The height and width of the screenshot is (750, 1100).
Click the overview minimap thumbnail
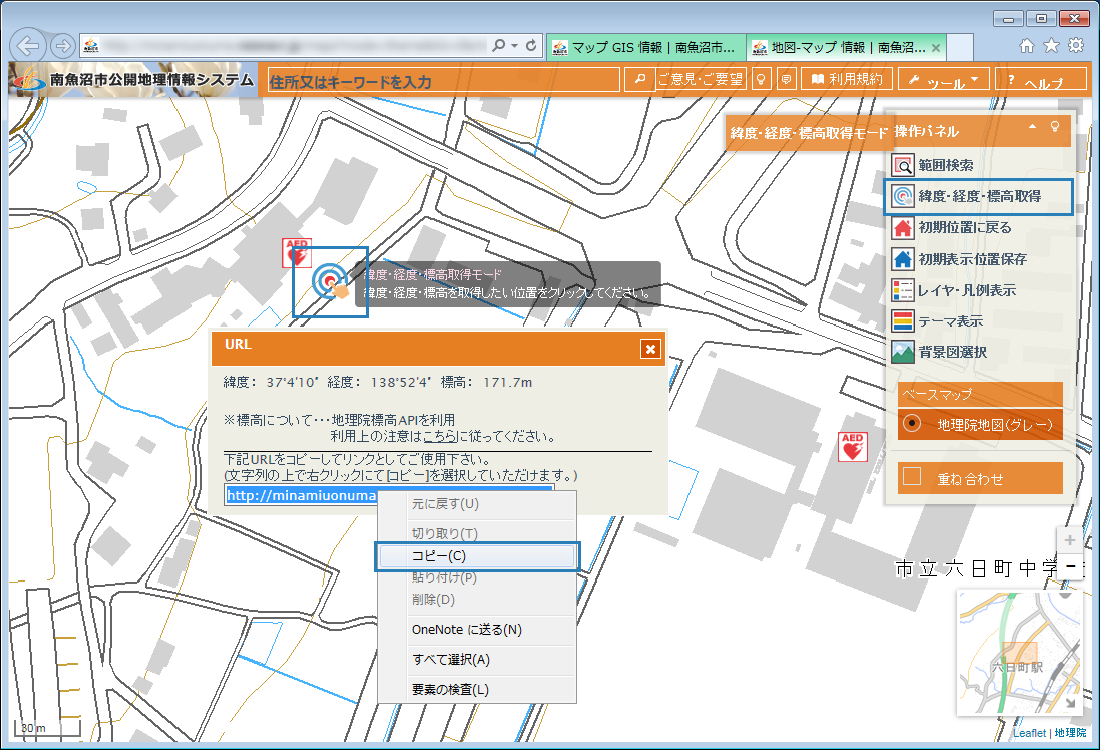tap(1021, 653)
